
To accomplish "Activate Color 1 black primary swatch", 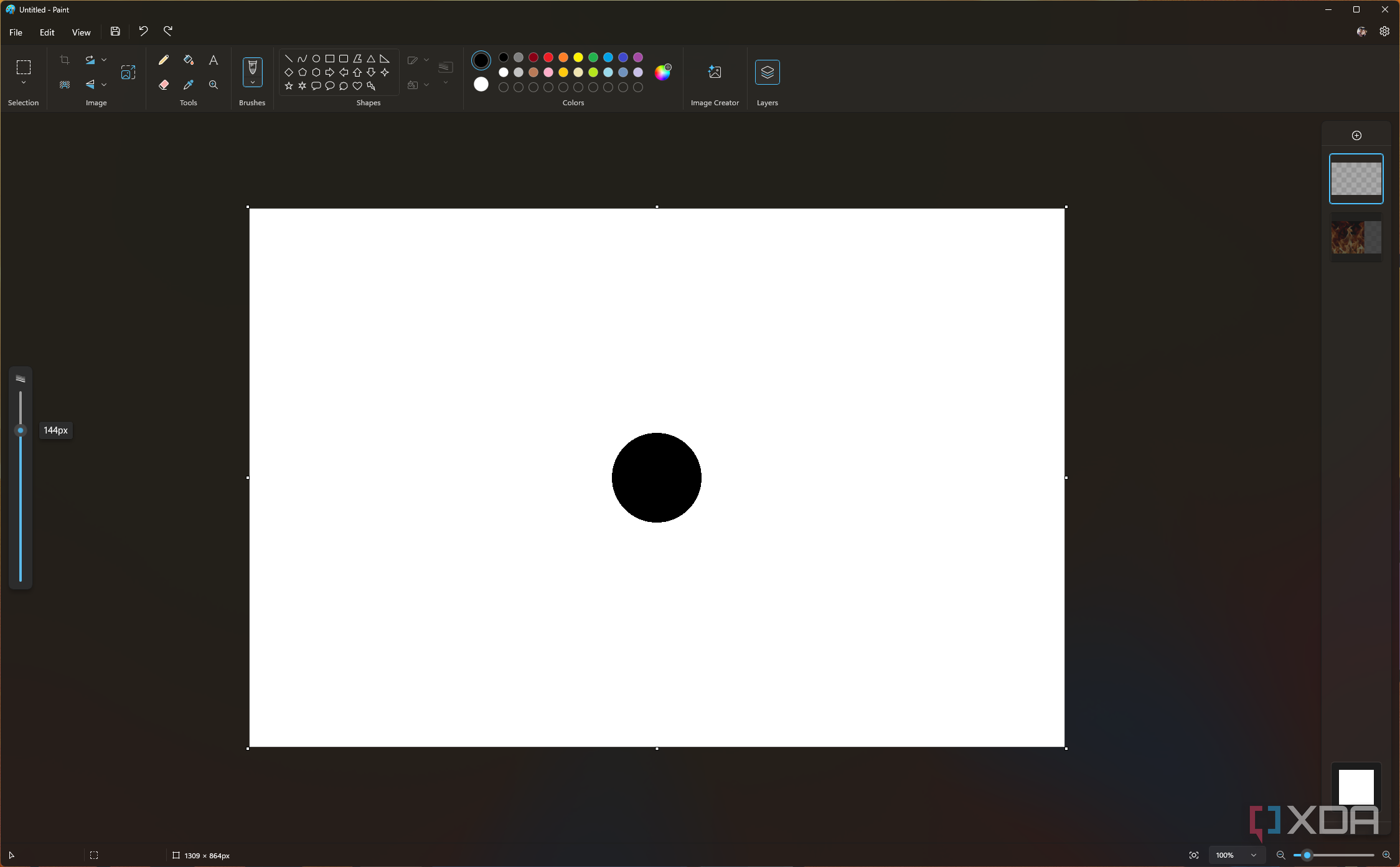I will (x=481, y=60).
